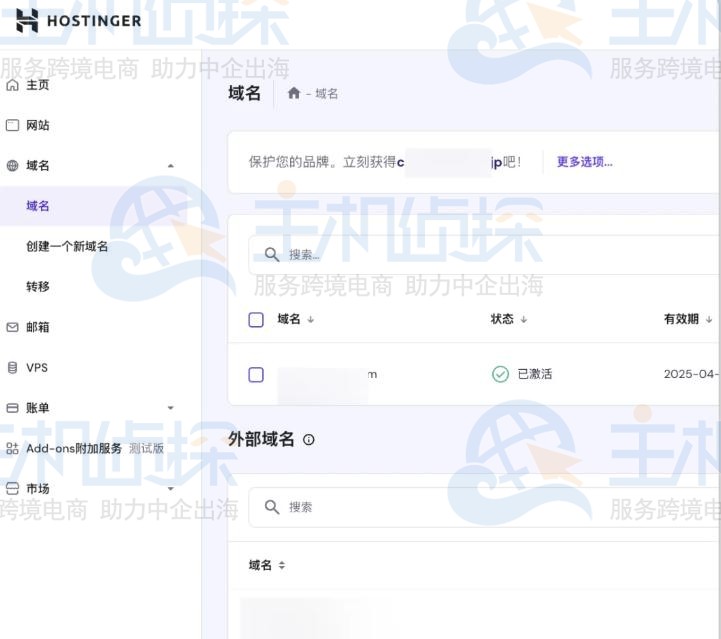Click the 外部域名 section heading
Screen dimensions: 721x639
[x=261, y=439]
